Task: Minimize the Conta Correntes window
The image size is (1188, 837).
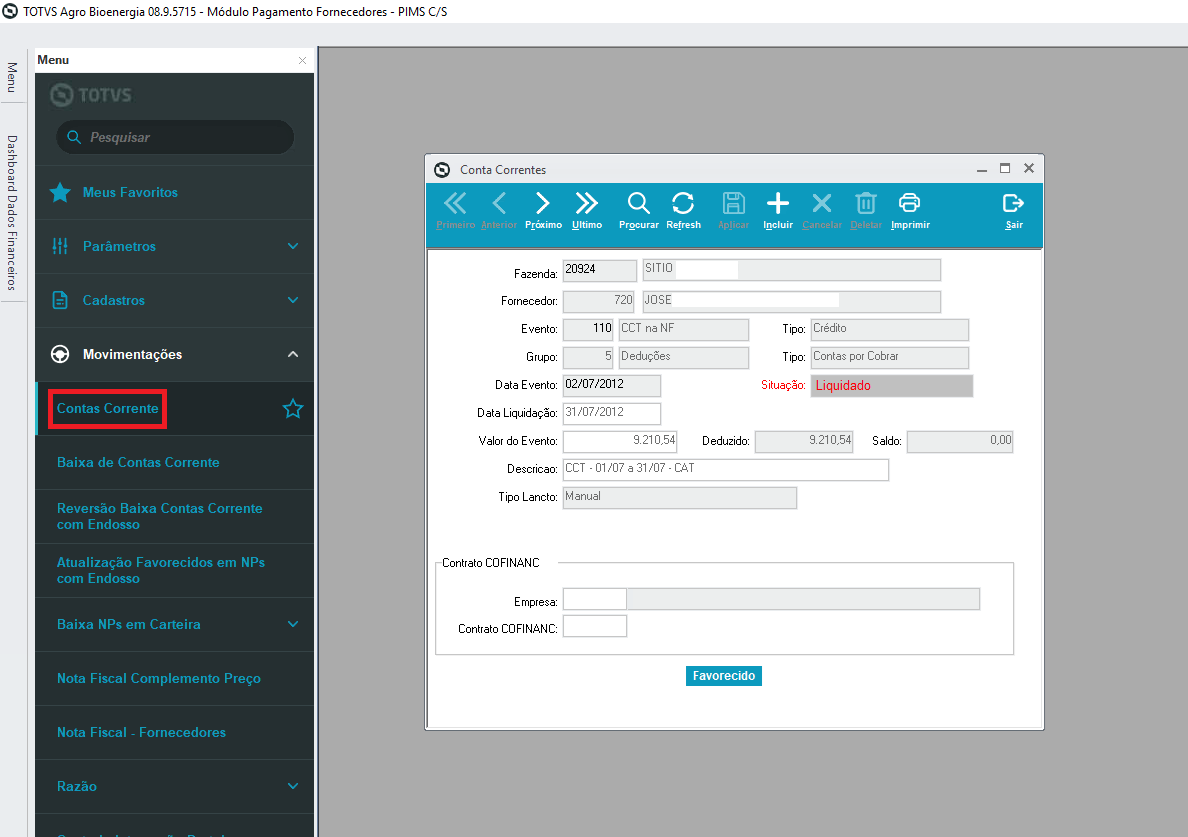Action: coord(982,169)
